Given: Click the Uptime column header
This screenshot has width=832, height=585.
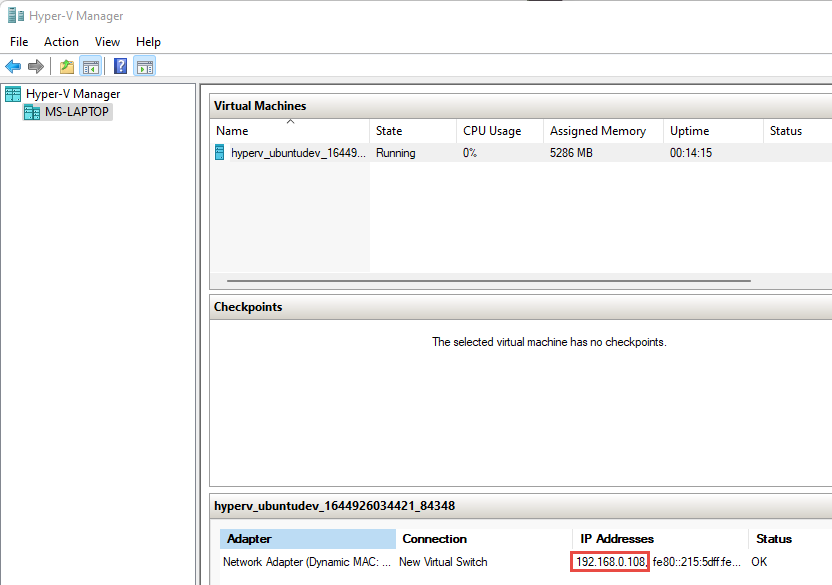Looking at the screenshot, I should pyautogui.click(x=689, y=131).
